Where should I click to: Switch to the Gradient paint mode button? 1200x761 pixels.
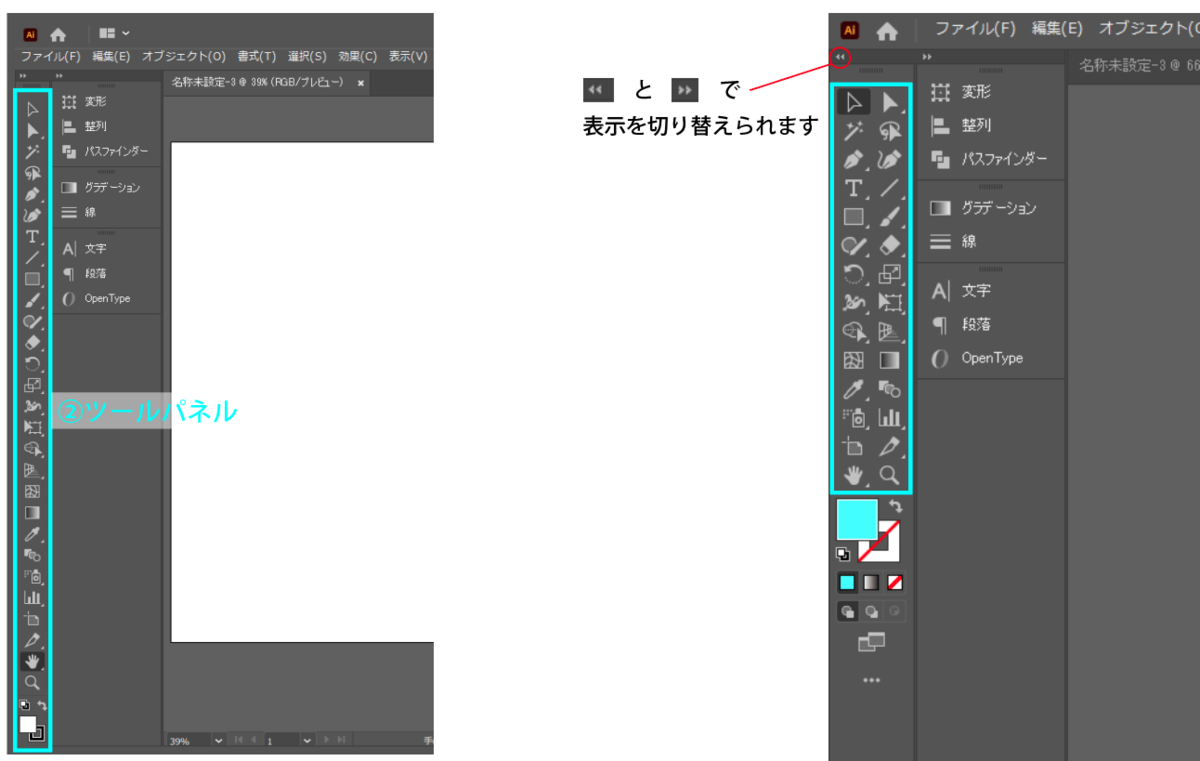[x=871, y=582]
